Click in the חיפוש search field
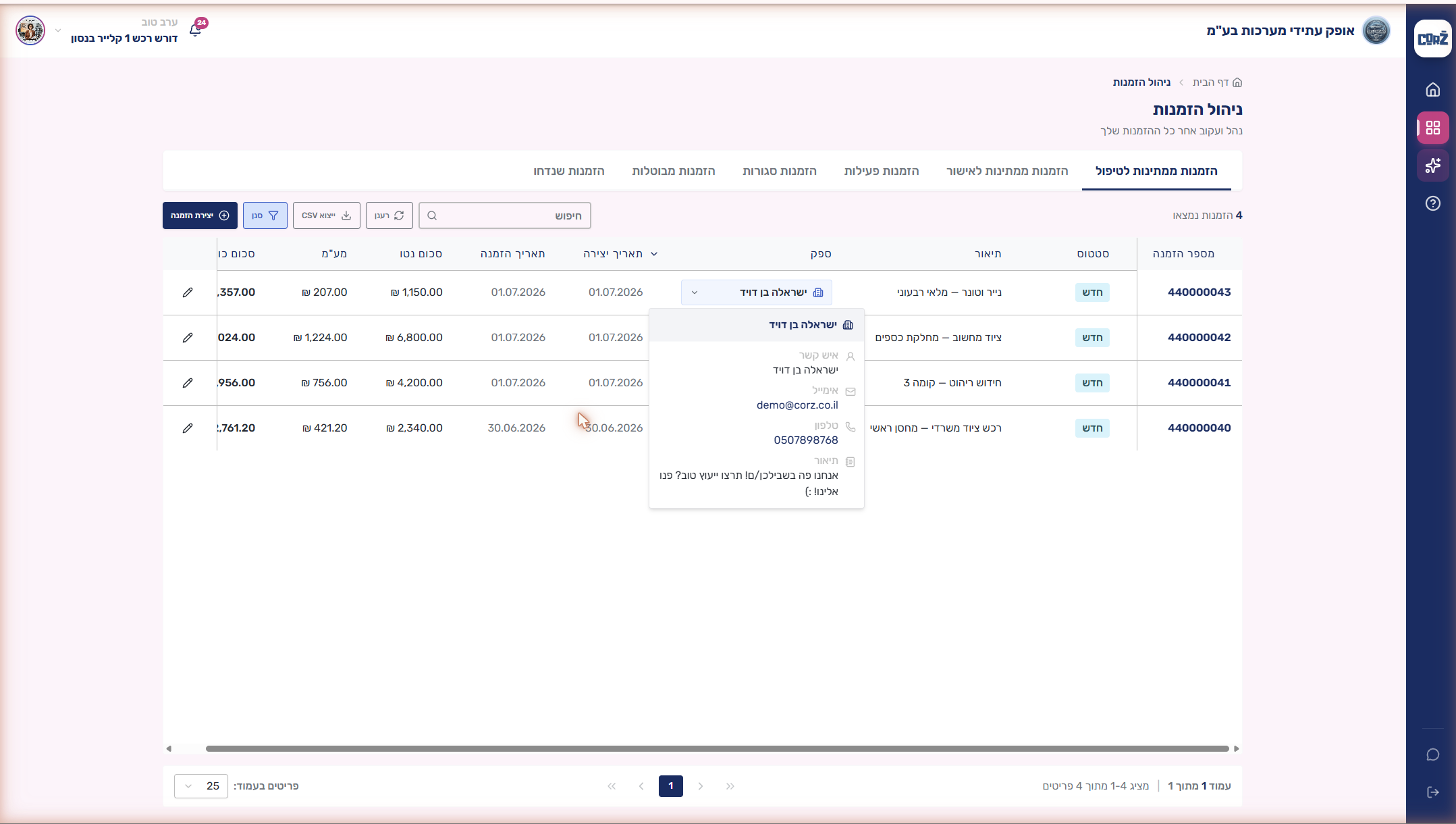The width and height of the screenshot is (1456, 824). 505,215
